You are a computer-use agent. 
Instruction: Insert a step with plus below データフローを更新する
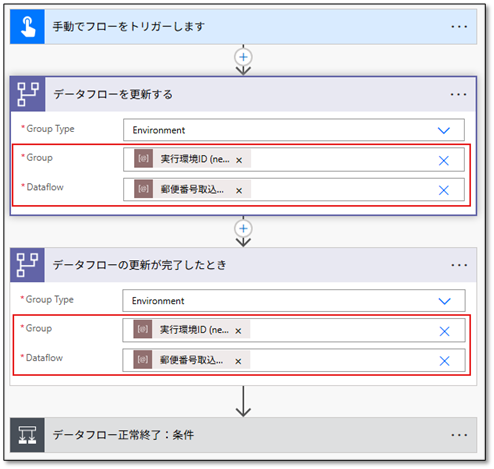pos(243,228)
